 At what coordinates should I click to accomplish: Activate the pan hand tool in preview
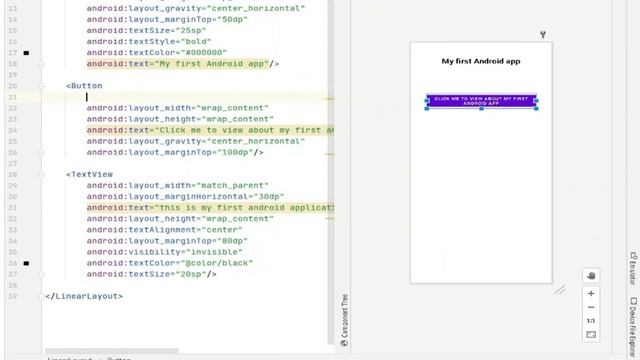[591, 276]
